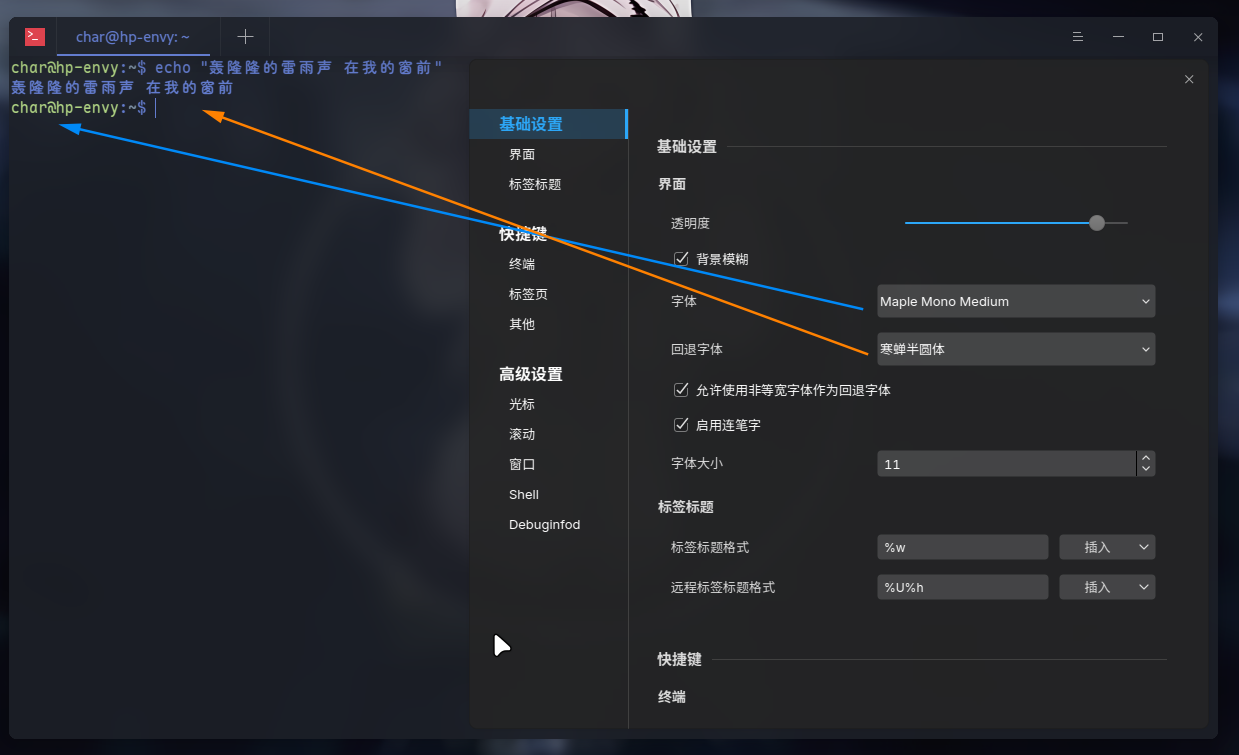Maximize the terminal window
This screenshot has height=755, width=1239.
(1158, 37)
